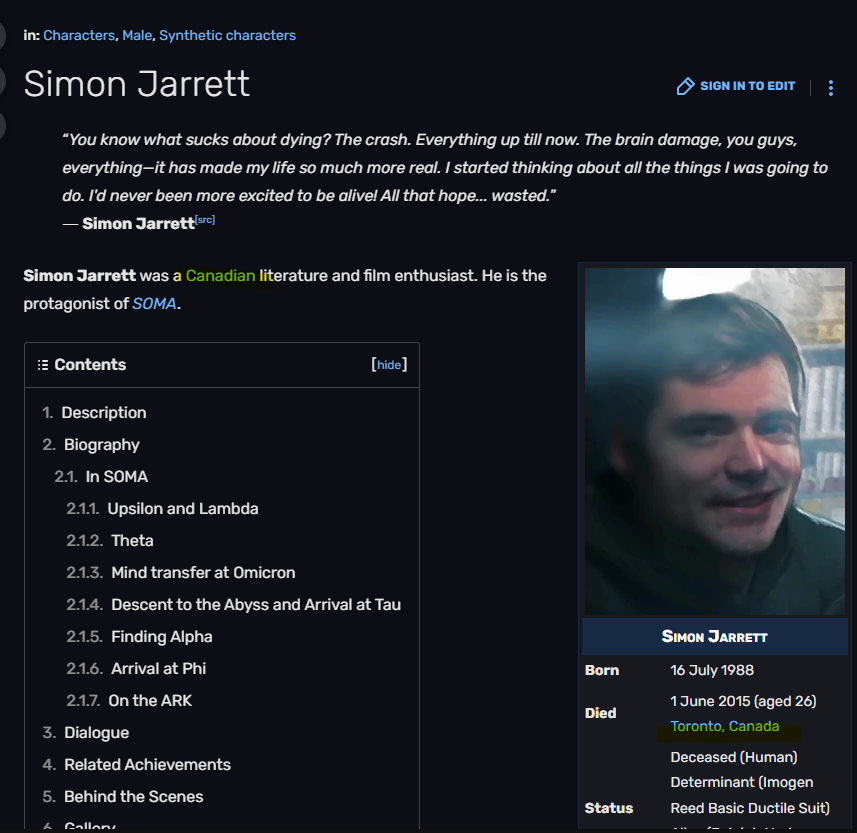Hide the Contents table
The width and height of the screenshot is (857, 833).
389,365
